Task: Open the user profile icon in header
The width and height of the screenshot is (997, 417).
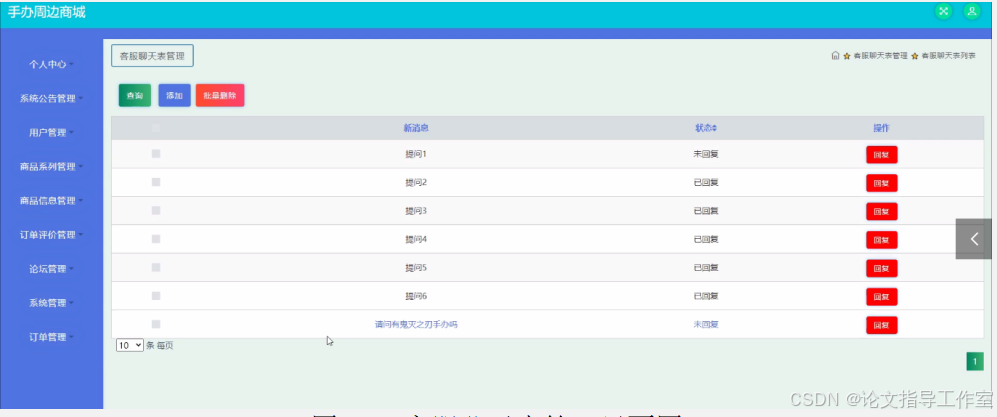Action: pyautogui.click(x=972, y=11)
